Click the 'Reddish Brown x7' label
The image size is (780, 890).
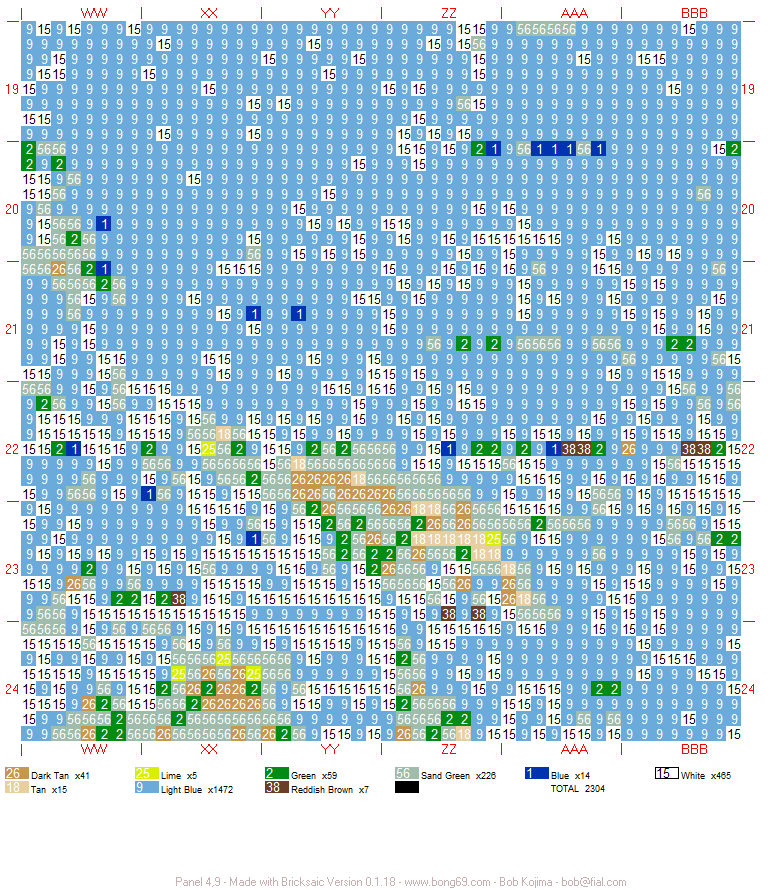click(x=330, y=790)
